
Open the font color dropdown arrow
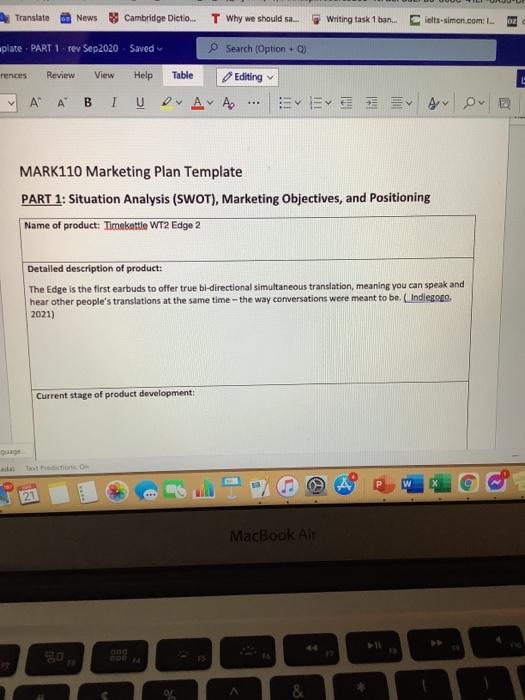click(210, 103)
